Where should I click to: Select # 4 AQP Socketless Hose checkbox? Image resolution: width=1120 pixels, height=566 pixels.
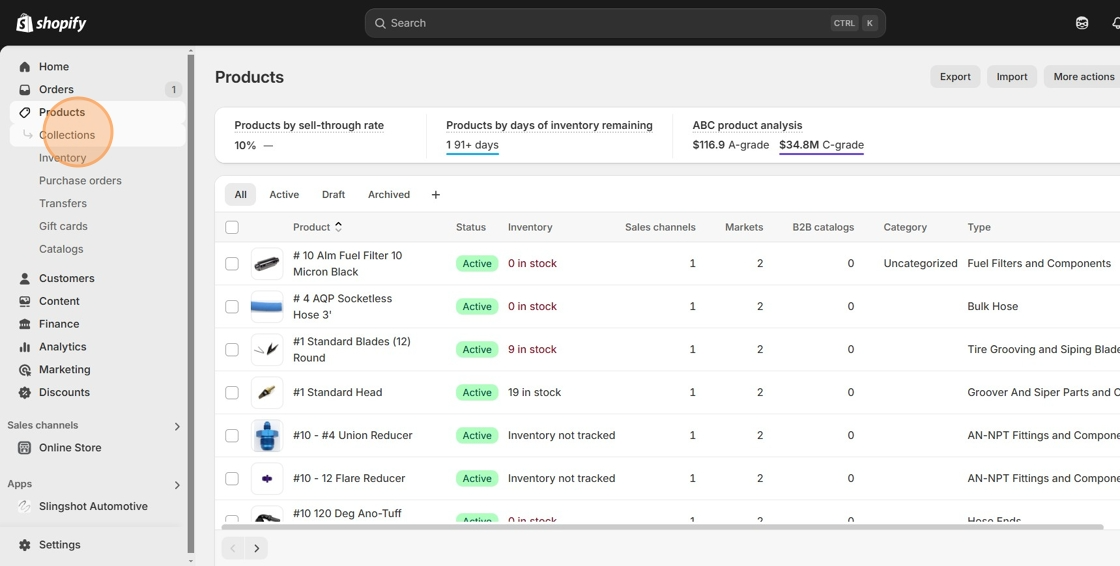pos(232,307)
